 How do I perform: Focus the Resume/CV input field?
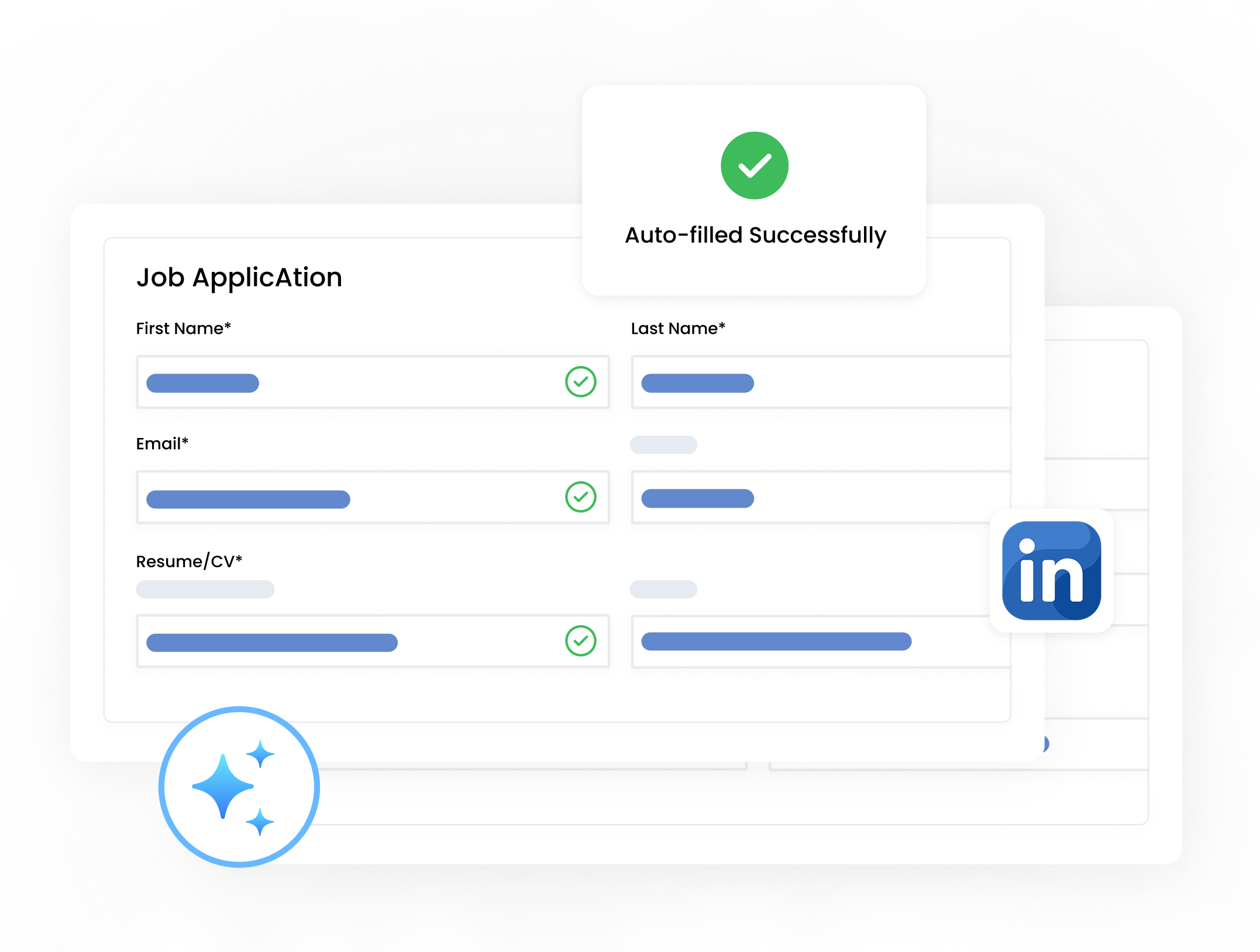[373, 641]
